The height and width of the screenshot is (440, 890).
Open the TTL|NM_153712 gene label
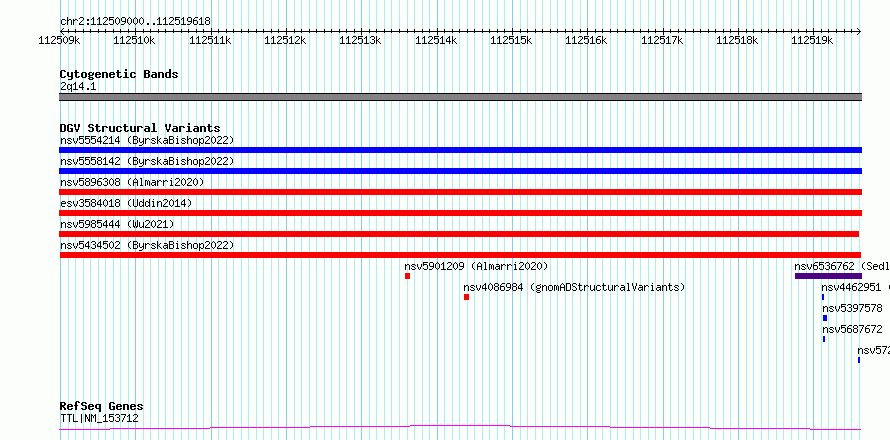99,419
